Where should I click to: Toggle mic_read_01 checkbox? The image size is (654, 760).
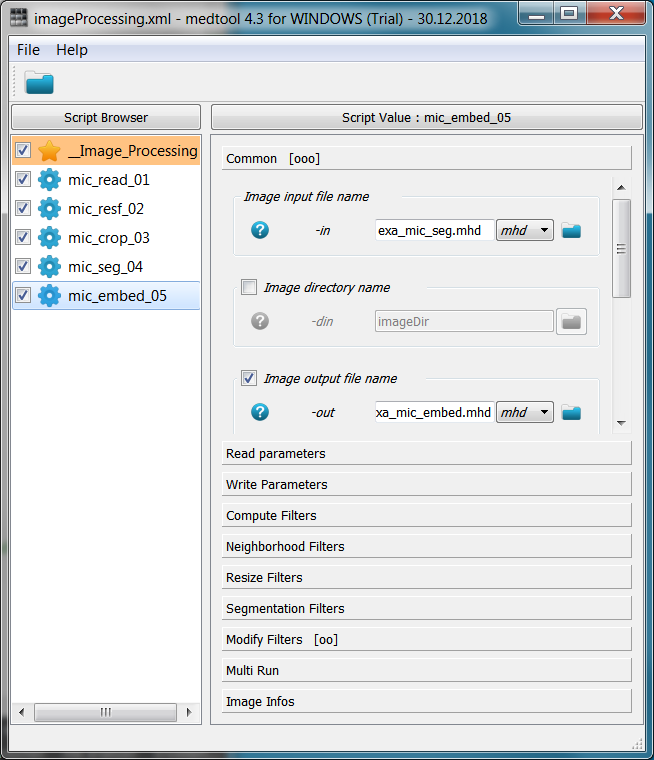pyautogui.click(x=23, y=179)
